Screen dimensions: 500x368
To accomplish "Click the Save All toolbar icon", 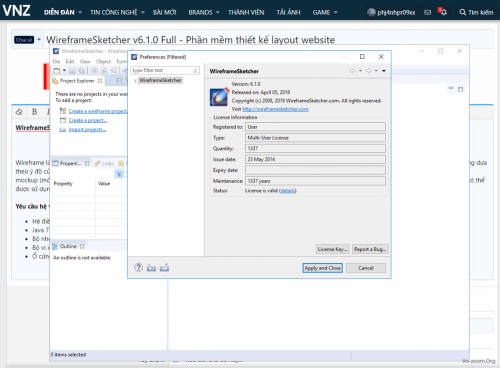I will (81, 70).
